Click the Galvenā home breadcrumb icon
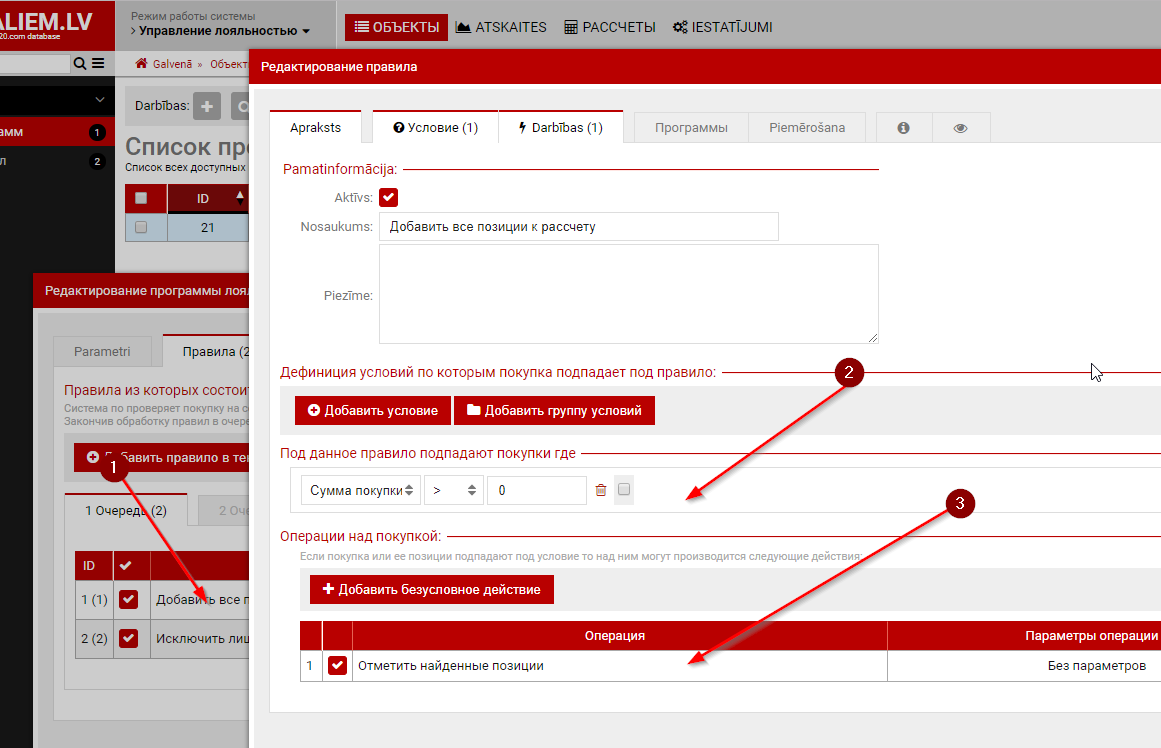1161x748 pixels. 142,64
